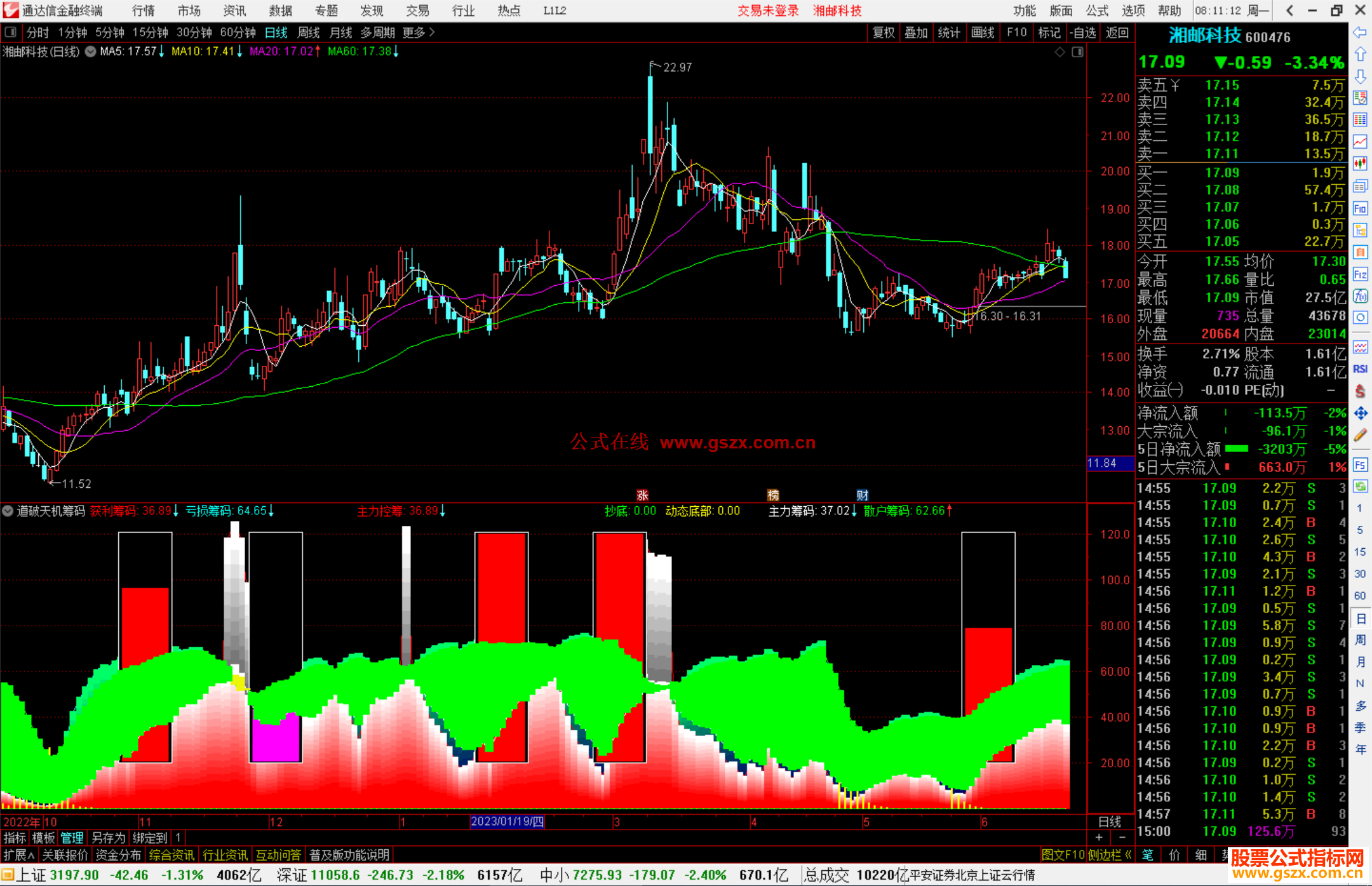Open the candlestick chart icon in sidebar

pyautogui.click(x=1360, y=164)
